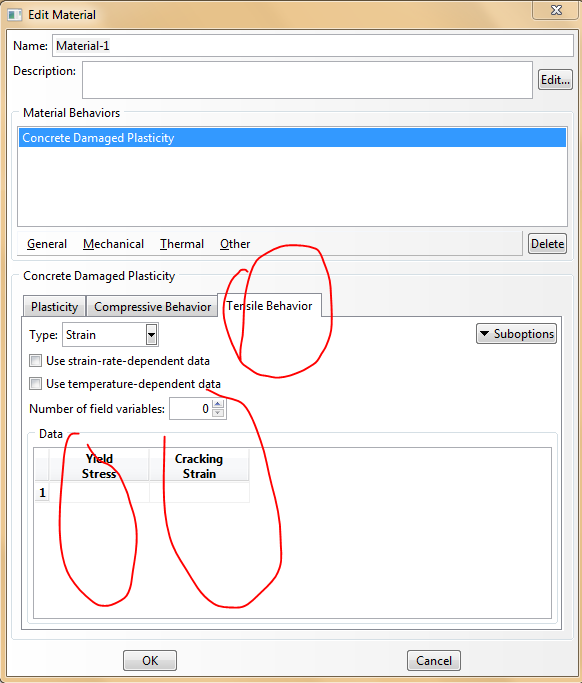582x683 pixels.
Task: Enable temperature-dependent data checkbox
Action: 35,384
